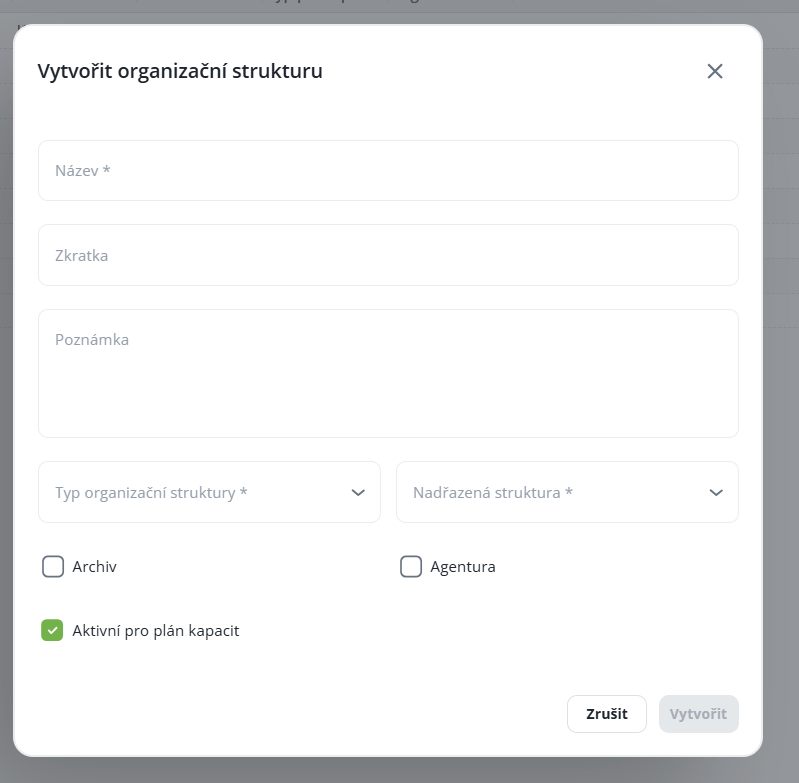
Task: Click the green checkmark icon
Action: (x=52, y=631)
